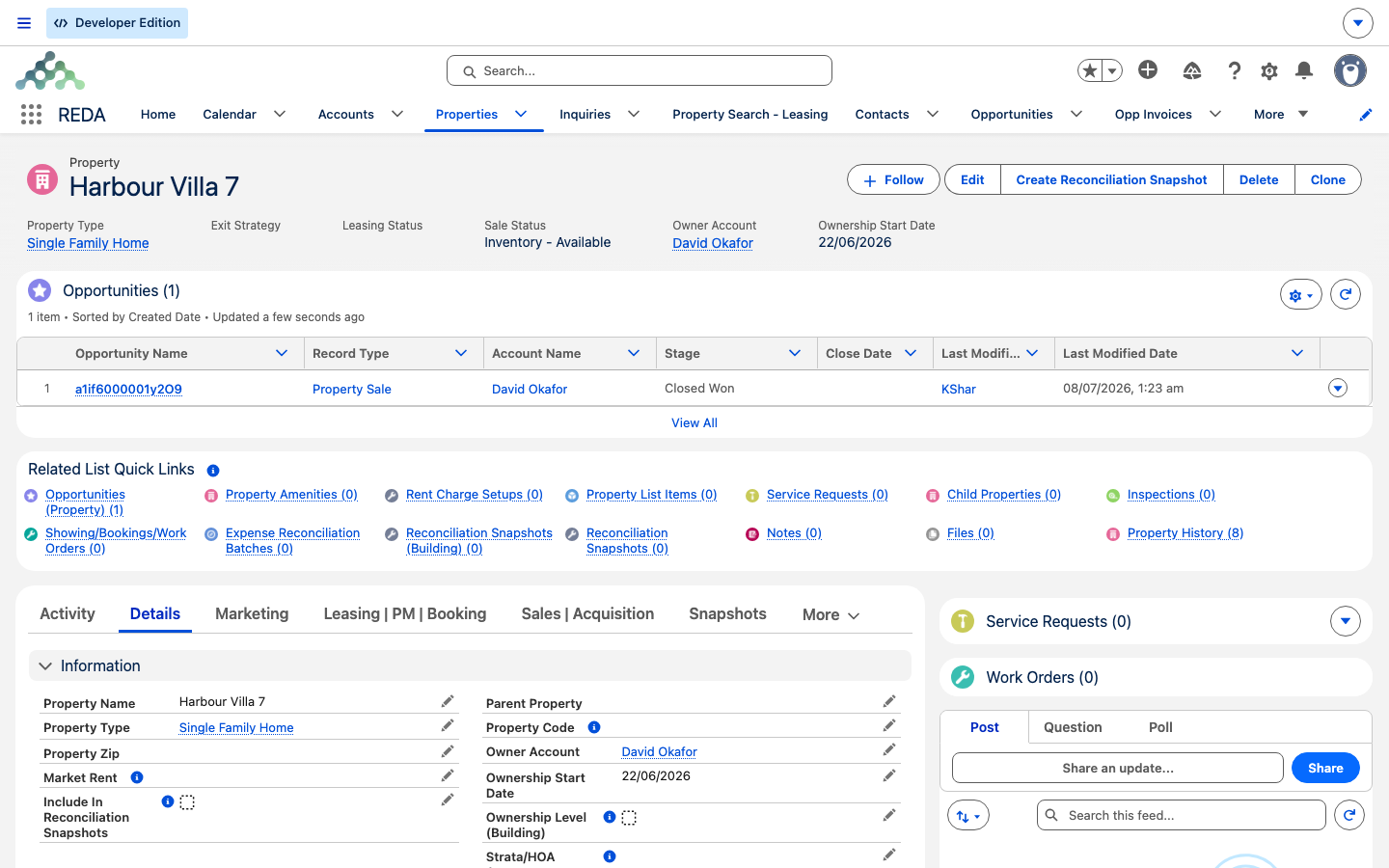Edit the navigation bar with pencil icon

[1366, 115]
